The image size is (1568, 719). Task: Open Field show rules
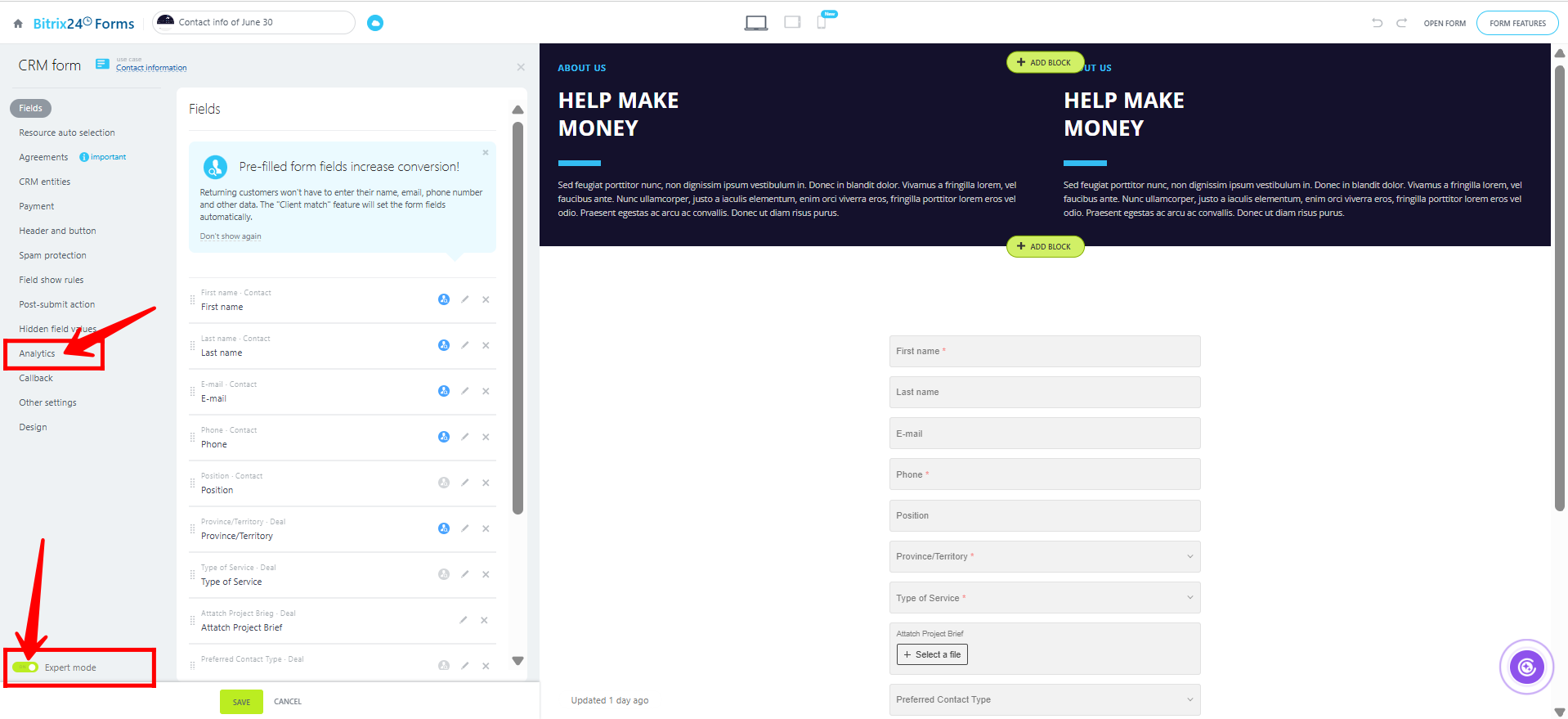click(52, 280)
